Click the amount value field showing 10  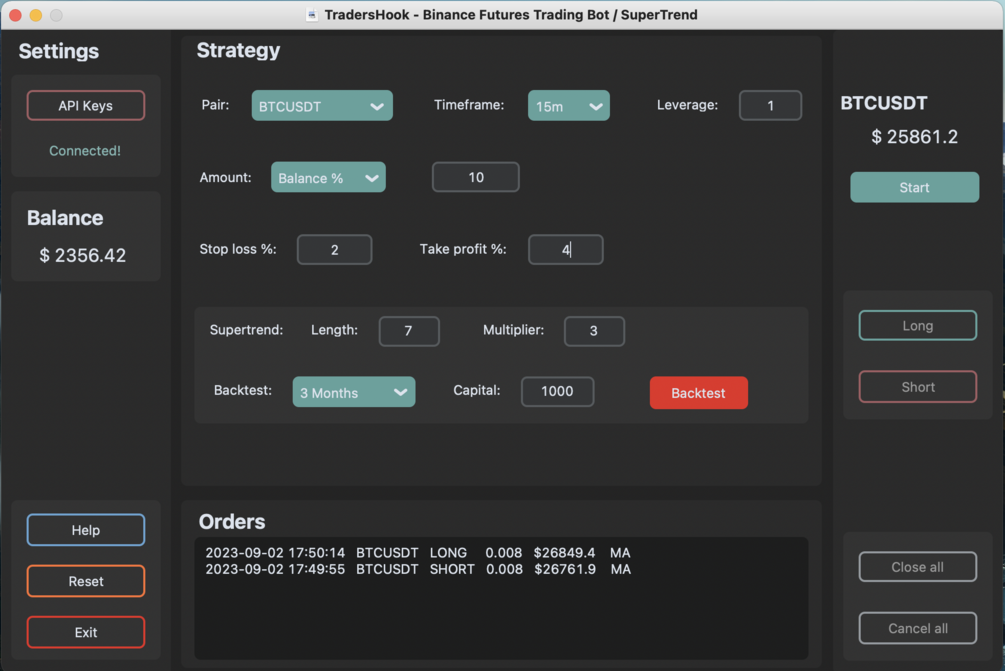[x=476, y=178]
